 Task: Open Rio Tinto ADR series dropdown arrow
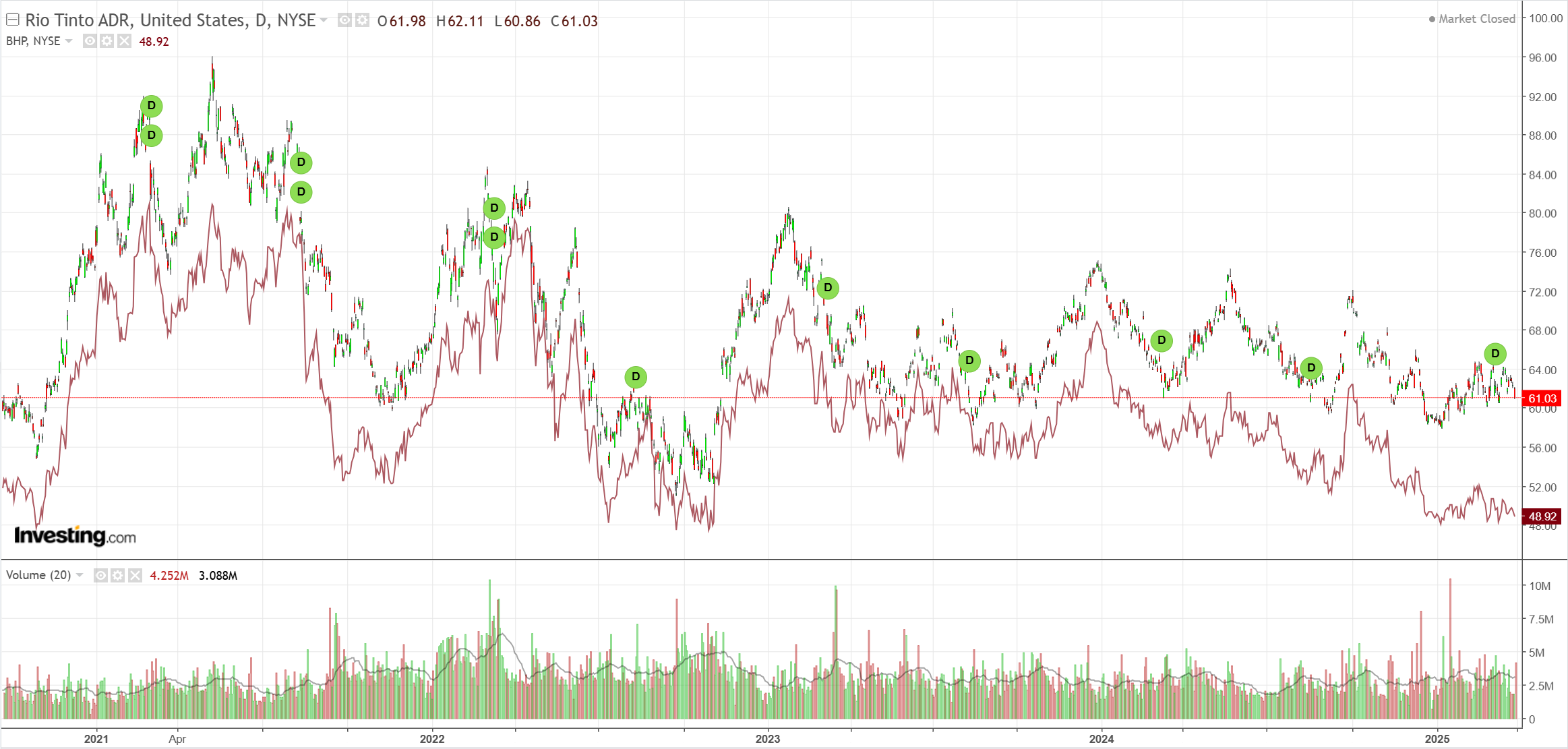[x=324, y=20]
